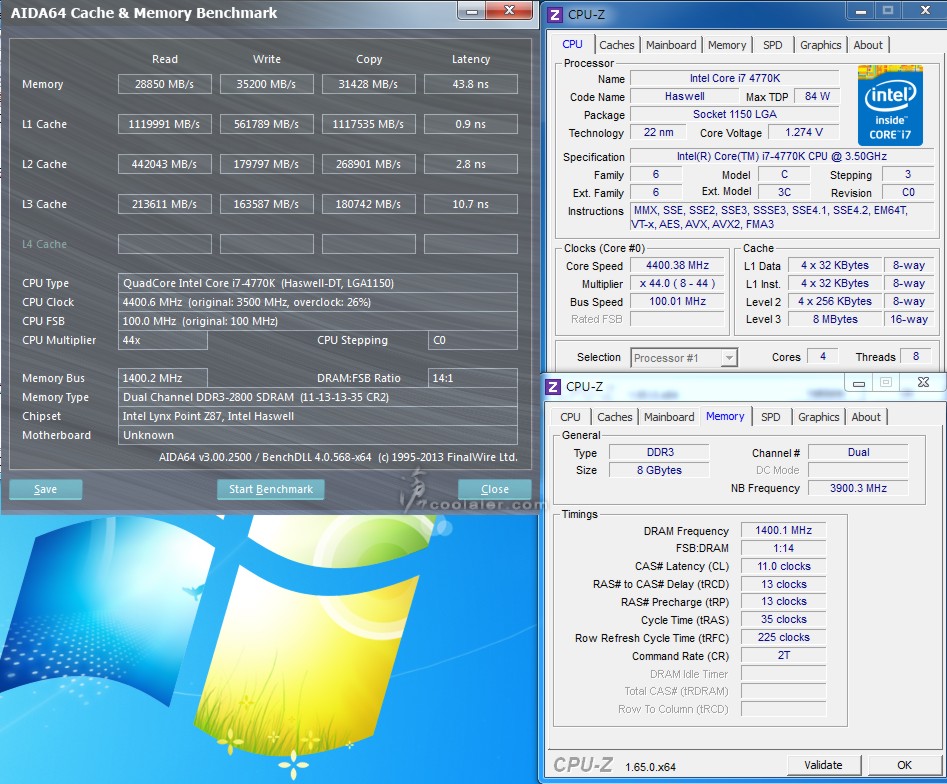The image size is (947, 784).
Task: Click the Bus Speed value 100.01 MHz
Action: pos(677,301)
